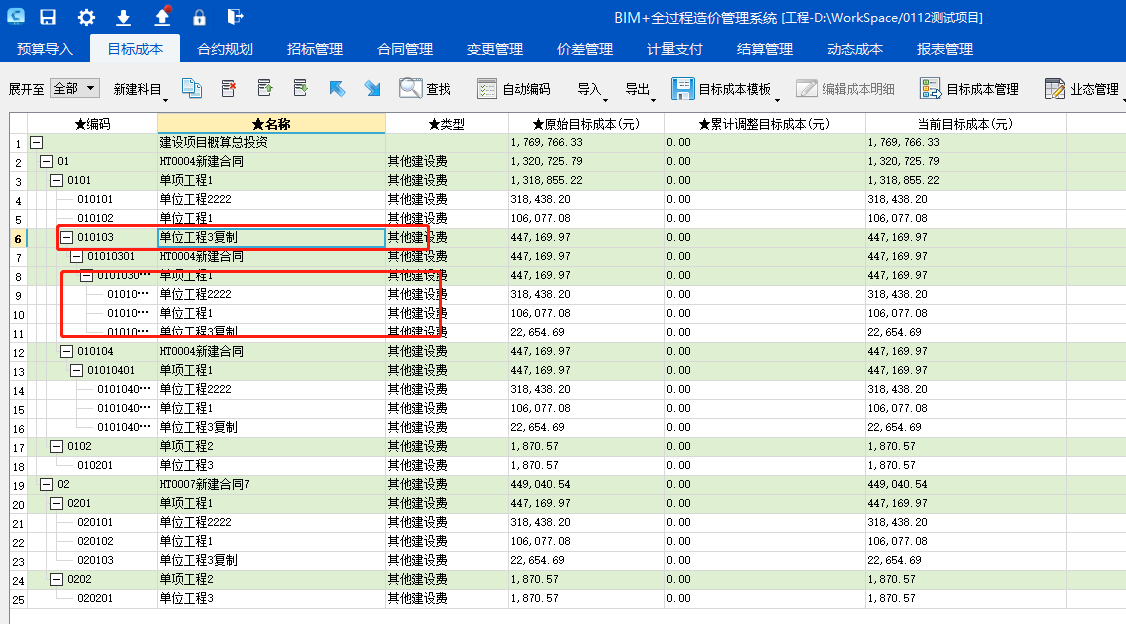
Task: Click the blue up-left arrow icon
Action: [337, 88]
